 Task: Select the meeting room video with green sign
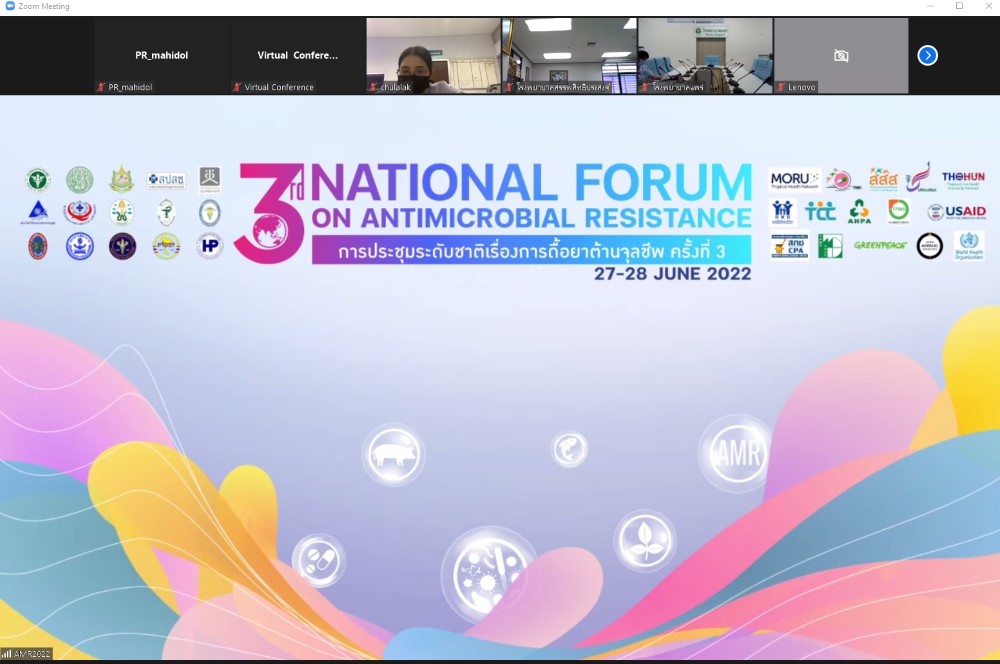705,56
